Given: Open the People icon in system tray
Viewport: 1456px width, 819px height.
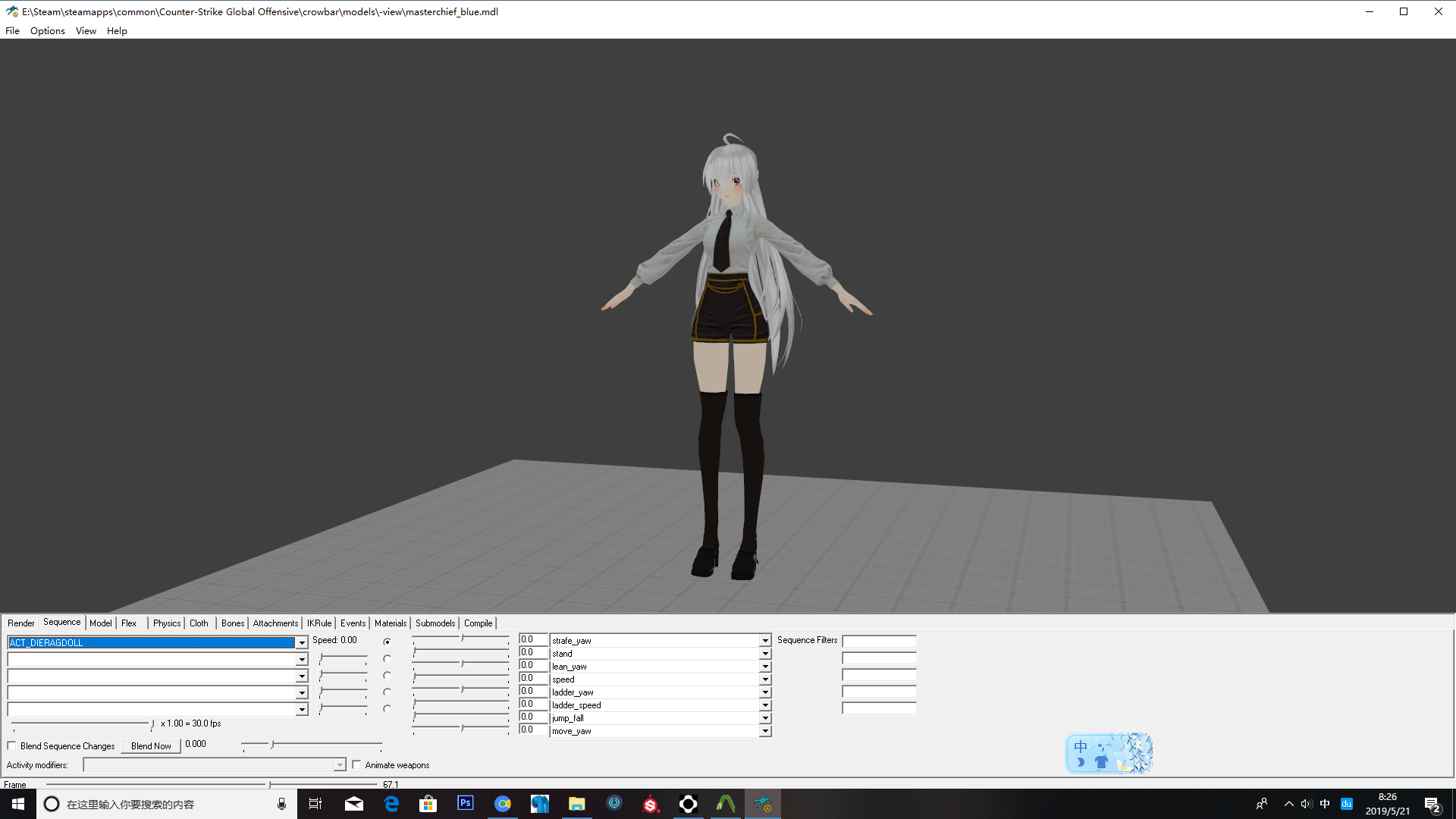Looking at the screenshot, I should coord(1262,804).
